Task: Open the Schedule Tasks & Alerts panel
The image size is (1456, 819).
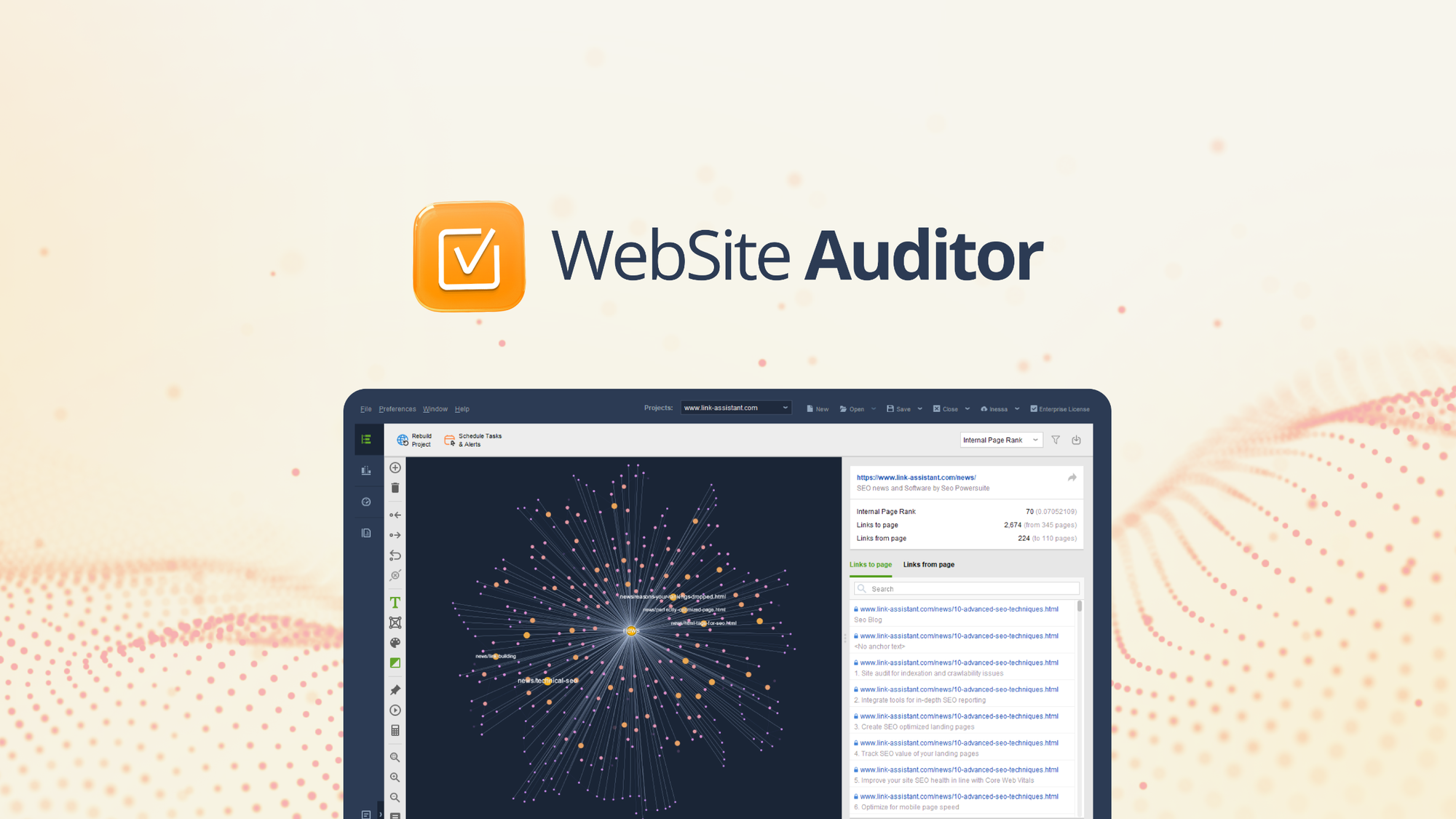Action: pyautogui.click(x=475, y=439)
